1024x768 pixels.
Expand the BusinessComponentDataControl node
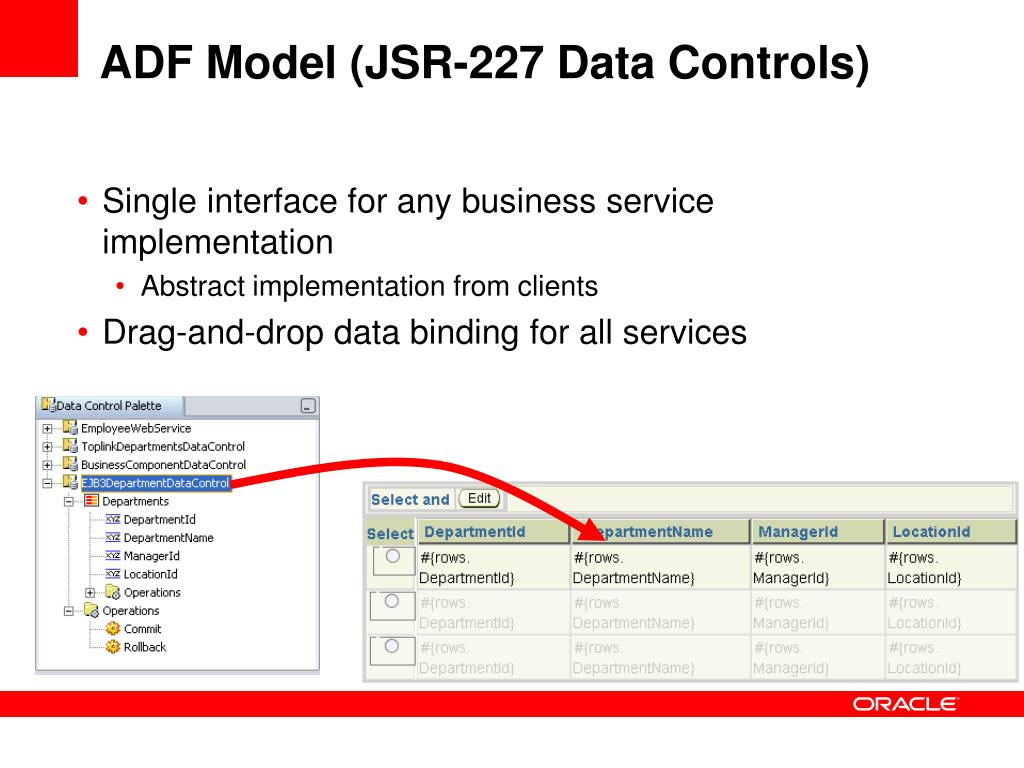tap(47, 465)
